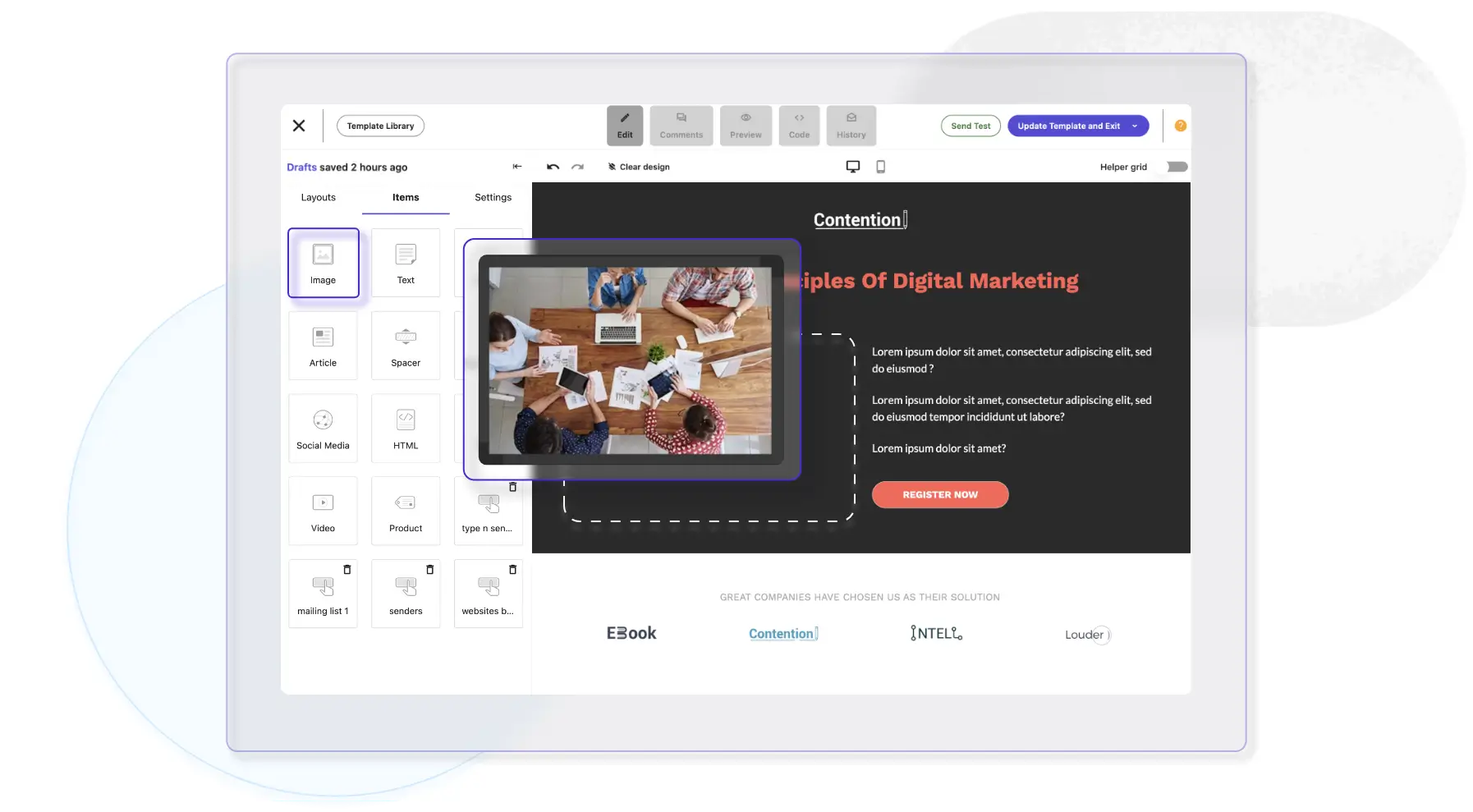Undo the last change
The image size is (1473, 812).
pyautogui.click(x=553, y=167)
